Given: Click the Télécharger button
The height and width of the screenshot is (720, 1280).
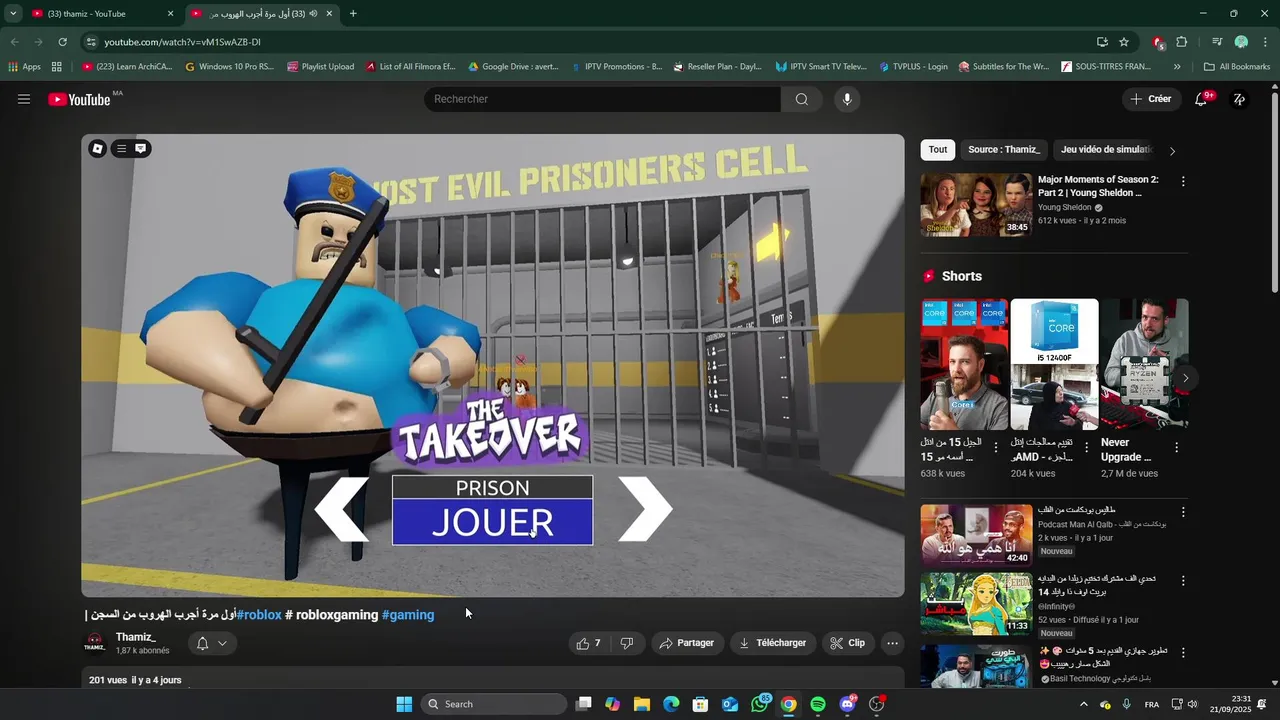Looking at the screenshot, I should coord(773,643).
